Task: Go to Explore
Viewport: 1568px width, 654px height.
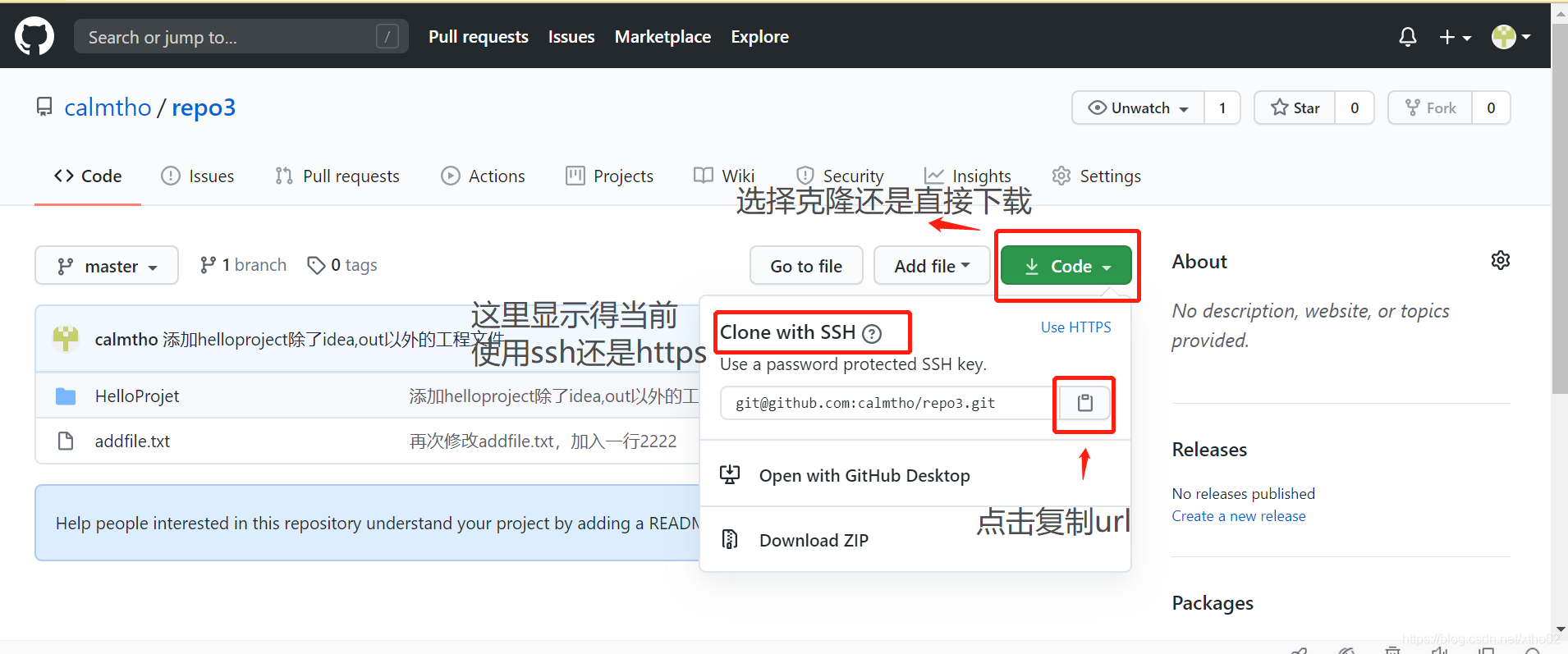Action: (x=759, y=37)
